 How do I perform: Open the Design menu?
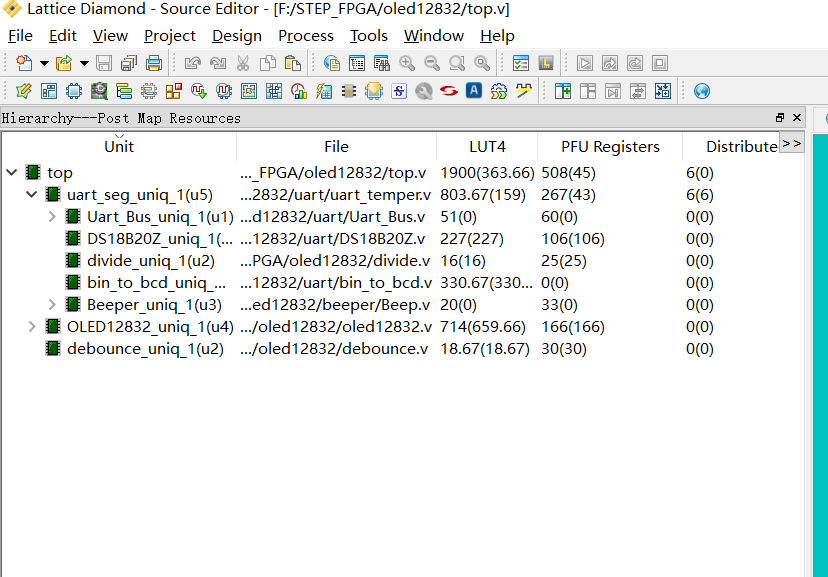coord(237,36)
